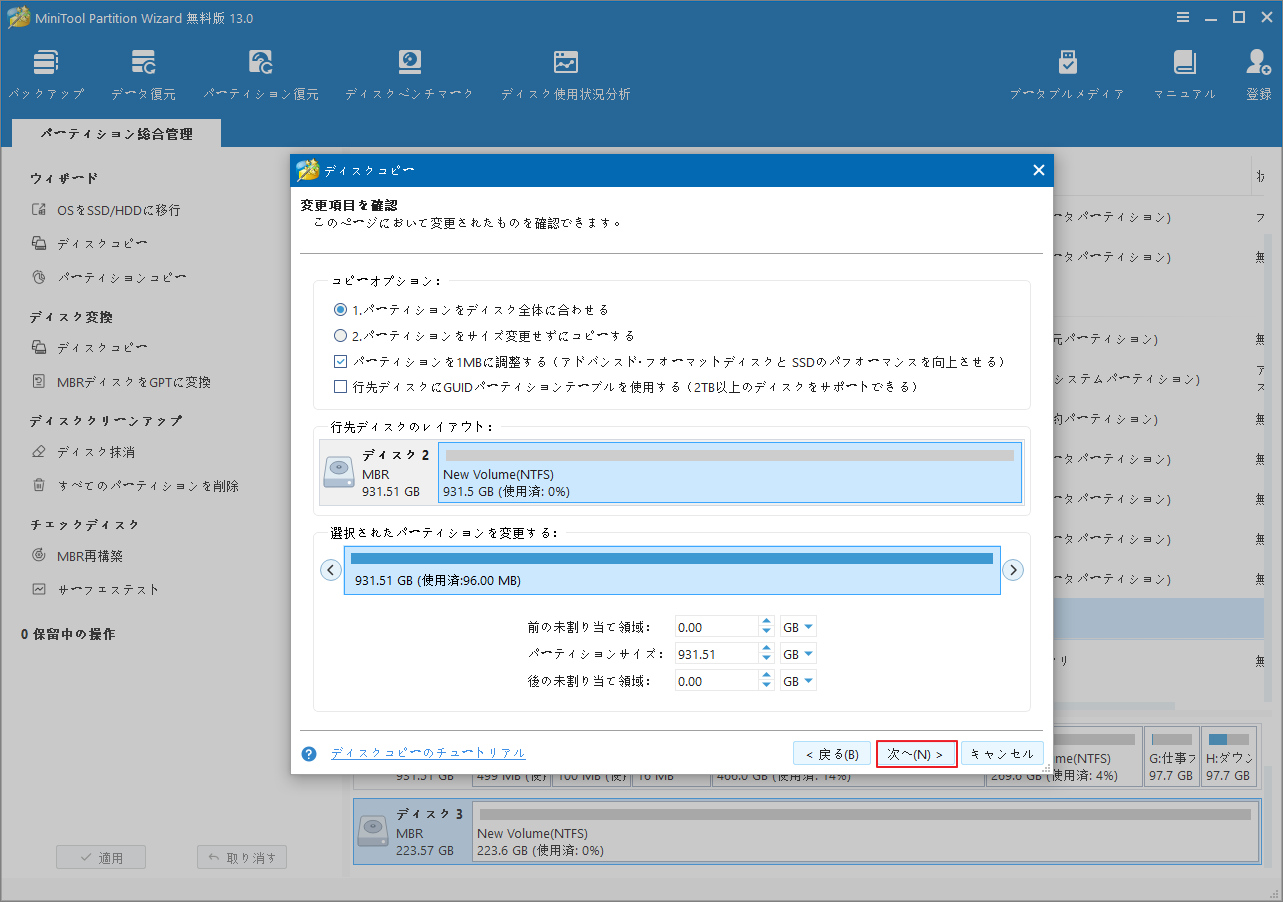Select OSをSSD/HDDに移行 in the sidebar
The image size is (1283, 902).
122,209
